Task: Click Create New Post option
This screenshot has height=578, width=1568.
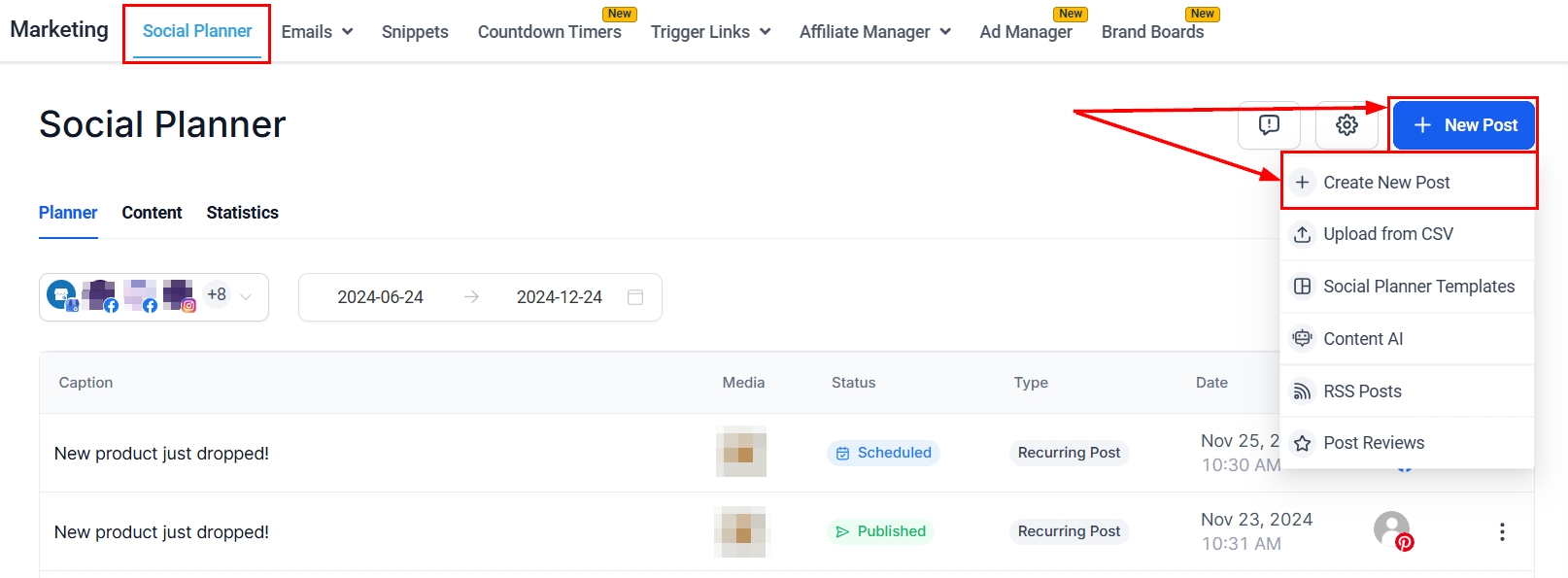Action: [1385, 183]
